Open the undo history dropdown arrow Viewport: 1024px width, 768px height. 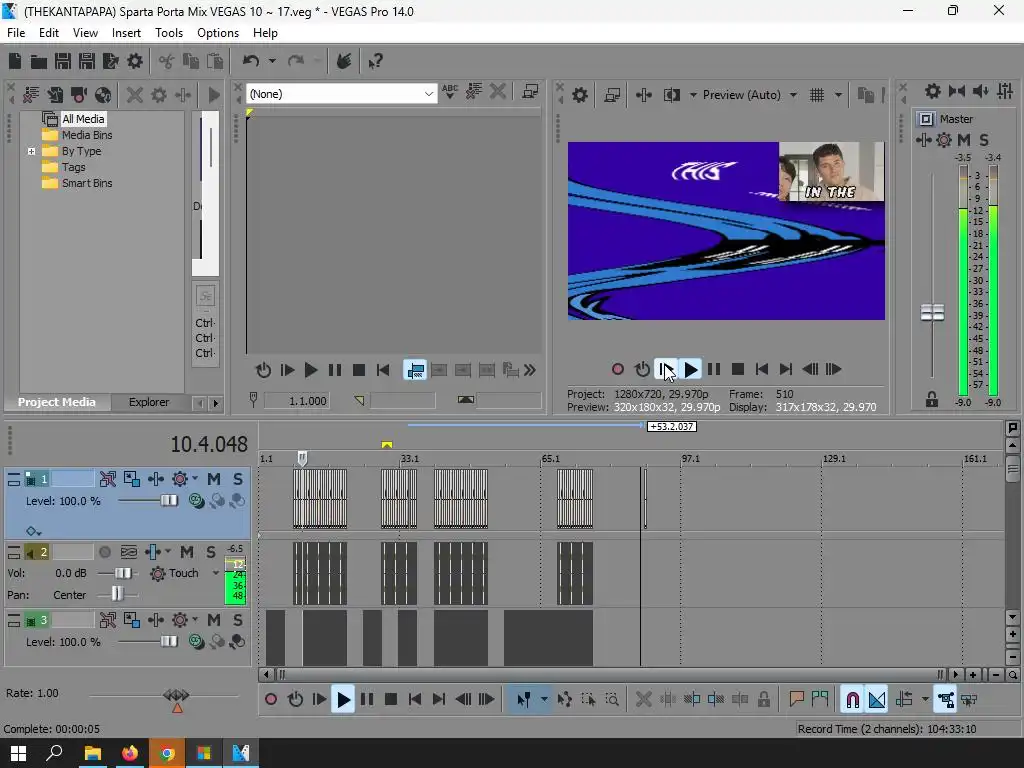pos(272,61)
